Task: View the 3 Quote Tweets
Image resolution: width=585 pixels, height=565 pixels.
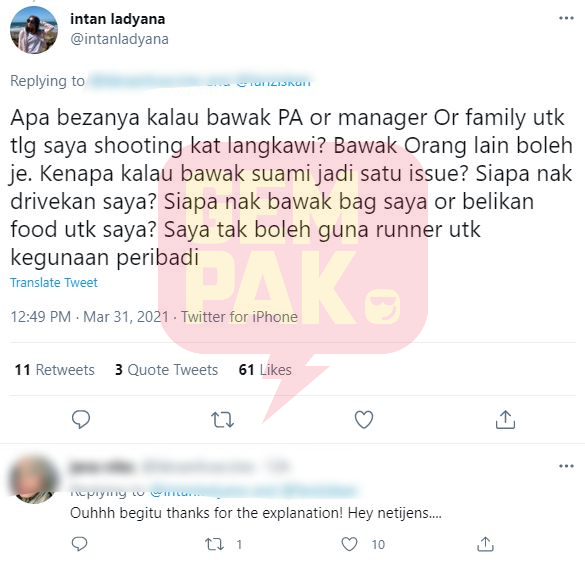Action: click(x=166, y=370)
